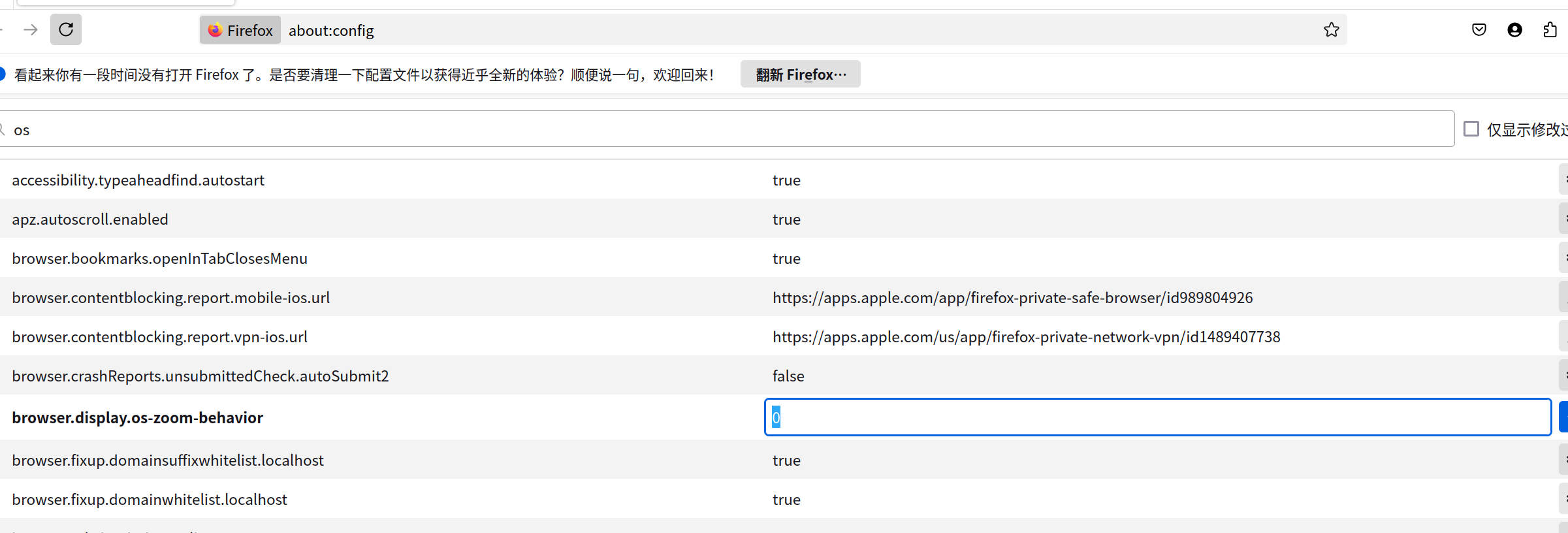Click the os-zoom-behavior value edit field
1568x533 pixels.
click(x=1157, y=417)
